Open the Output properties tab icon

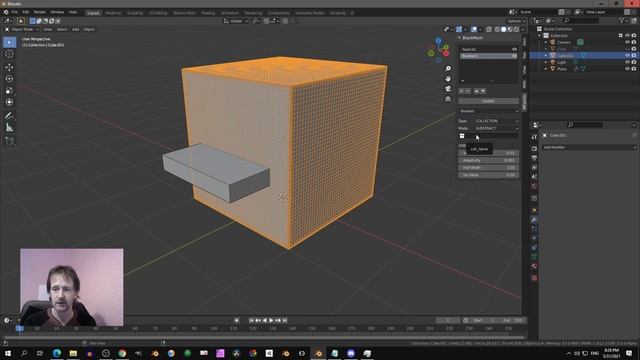pyautogui.click(x=534, y=158)
